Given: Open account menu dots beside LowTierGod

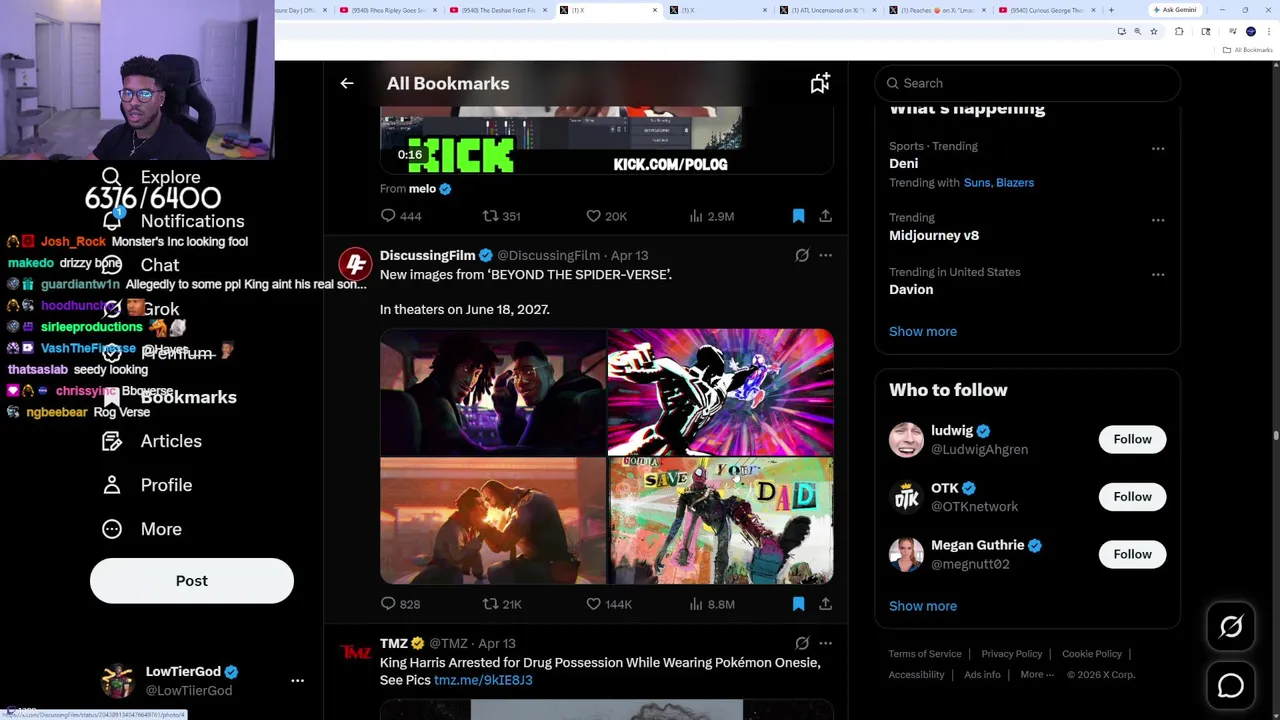Looking at the screenshot, I should pos(297,680).
